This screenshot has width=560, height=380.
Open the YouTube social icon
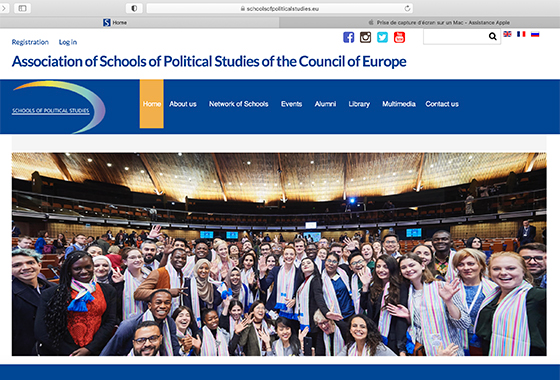click(x=399, y=37)
